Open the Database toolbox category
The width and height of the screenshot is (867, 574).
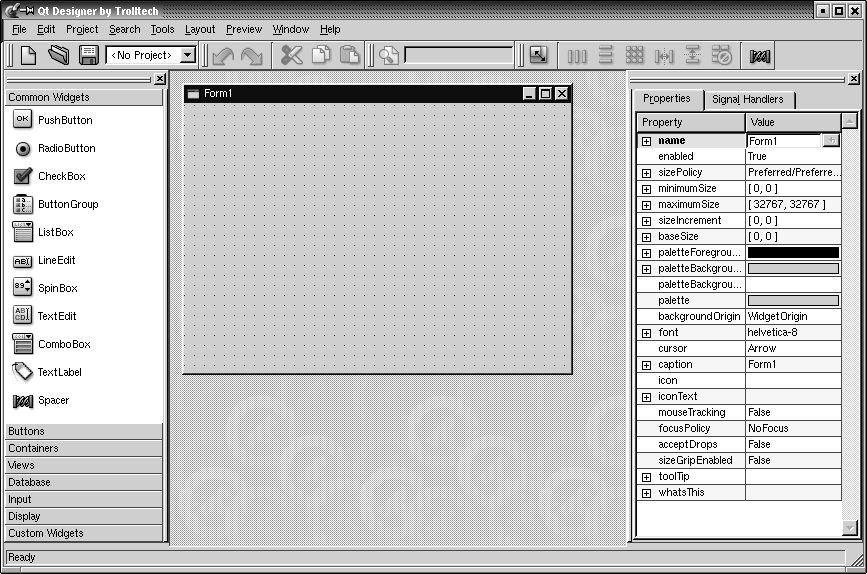84,482
